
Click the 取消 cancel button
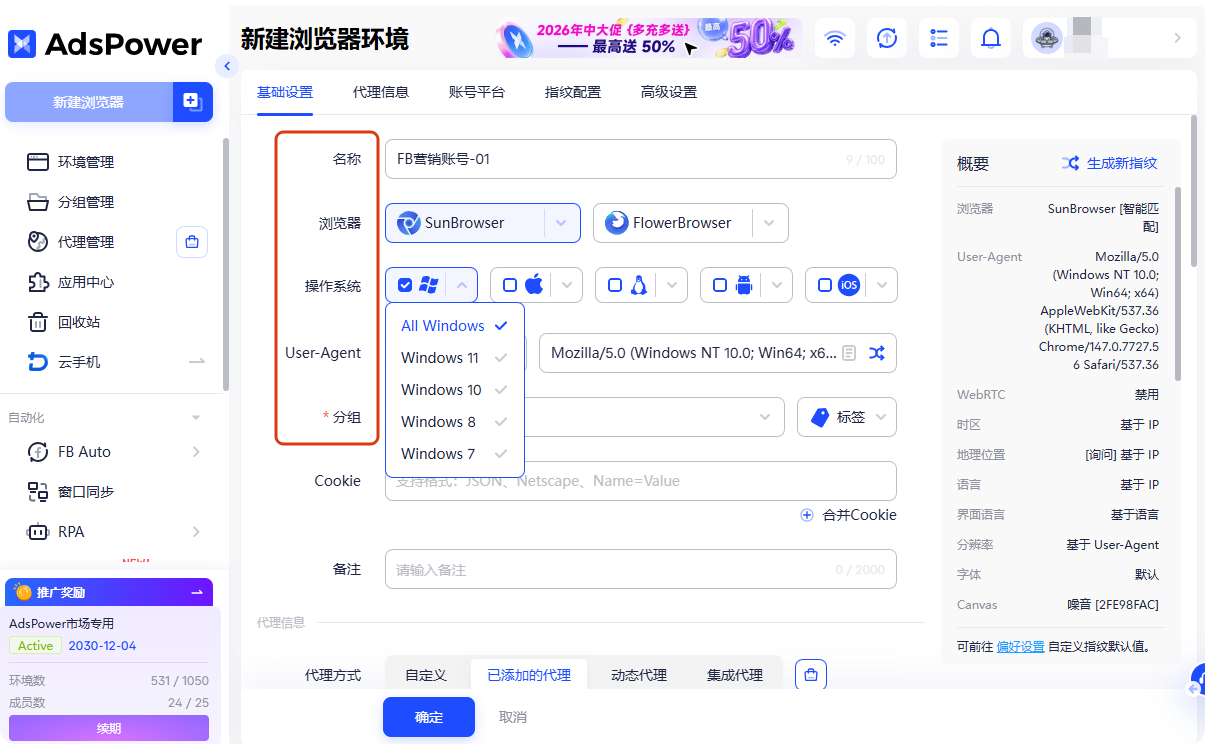tap(513, 717)
